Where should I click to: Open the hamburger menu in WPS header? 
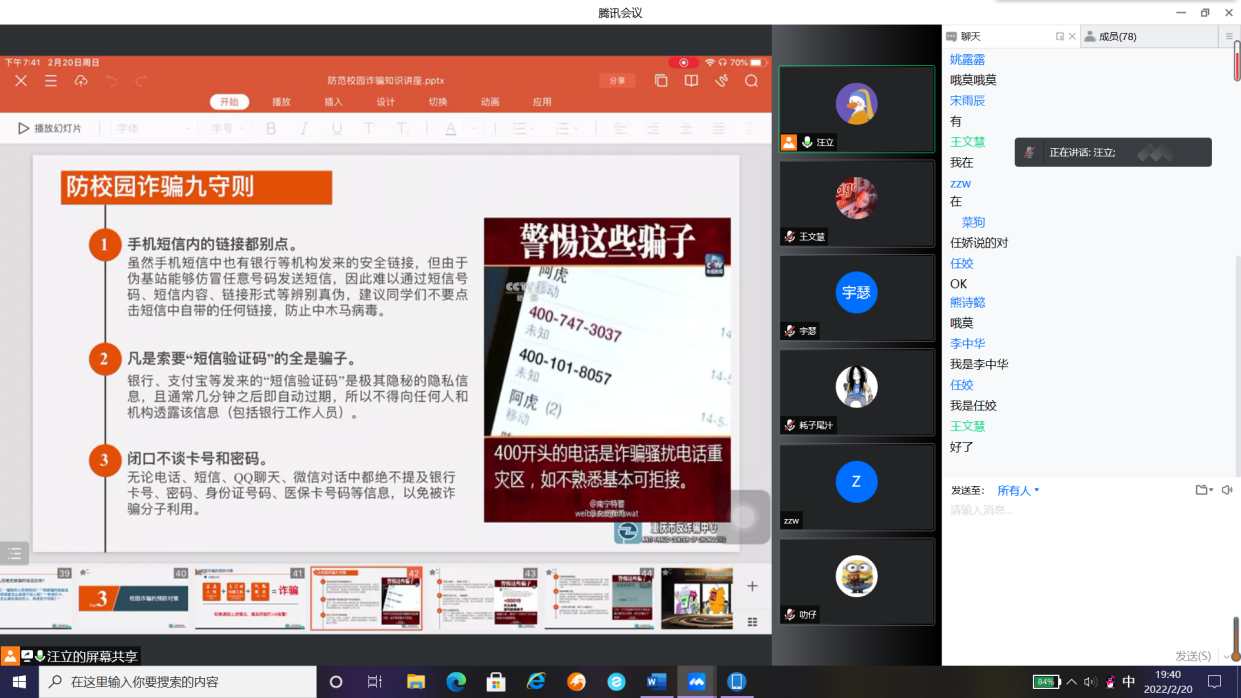pyautogui.click(x=51, y=81)
